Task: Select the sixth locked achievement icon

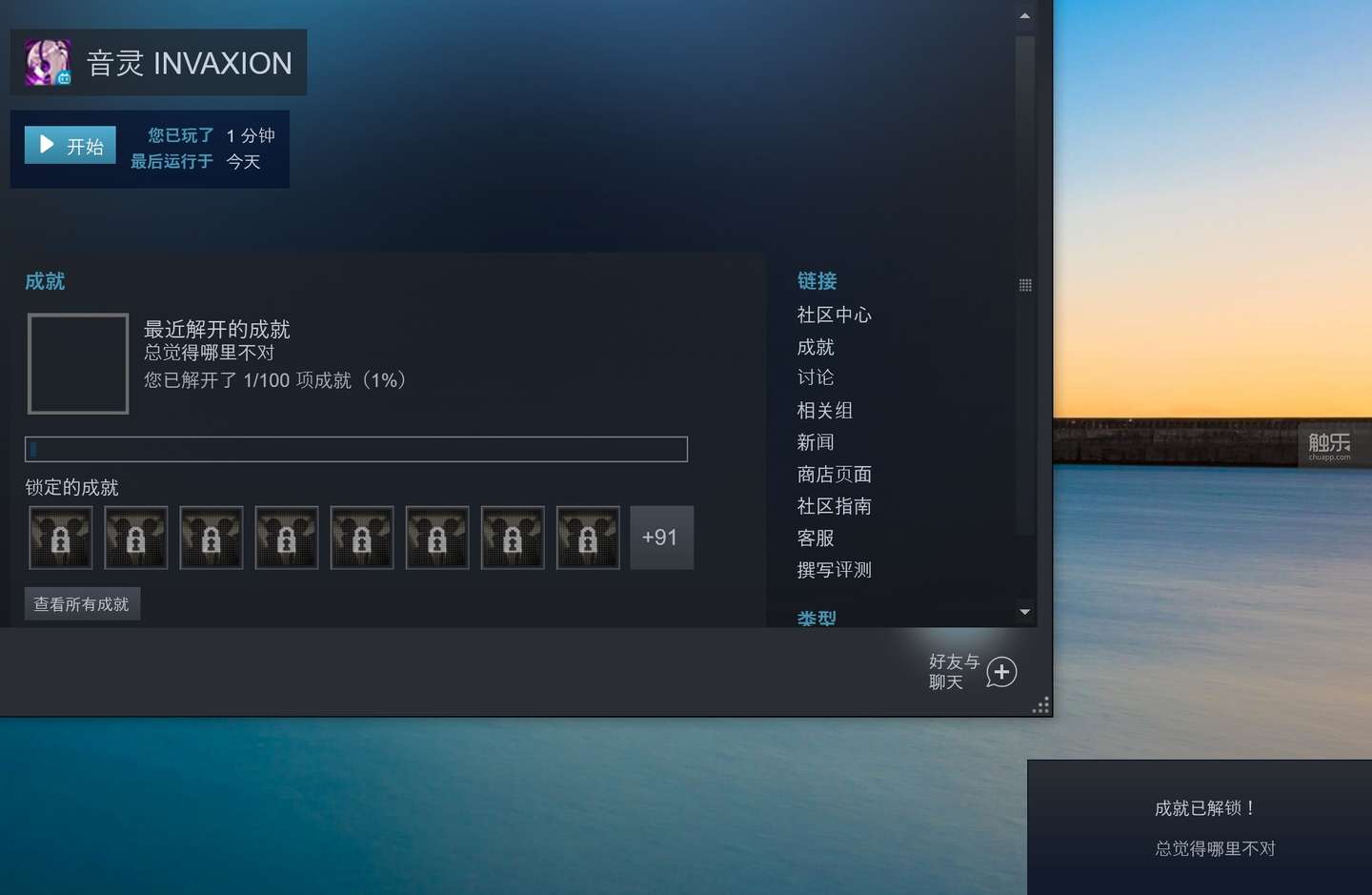Action: pos(436,538)
